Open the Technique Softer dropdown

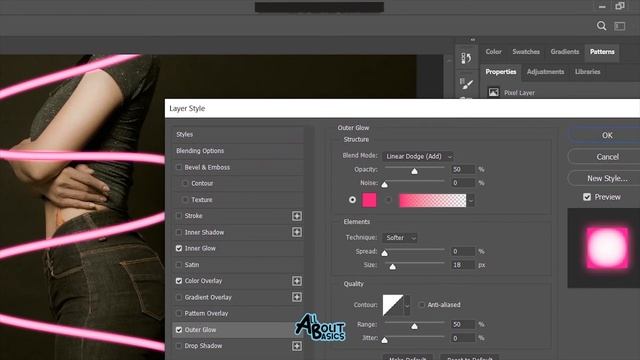(x=400, y=238)
